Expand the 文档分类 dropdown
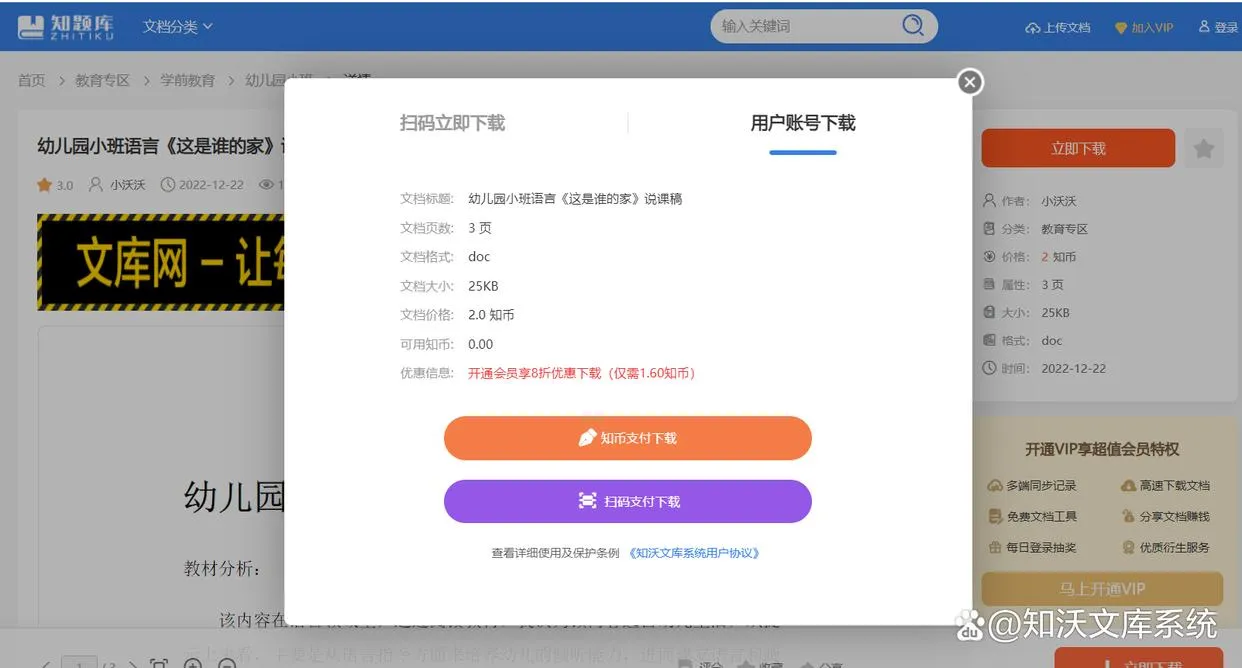Viewport: 1242px width, 668px height. 178,27
